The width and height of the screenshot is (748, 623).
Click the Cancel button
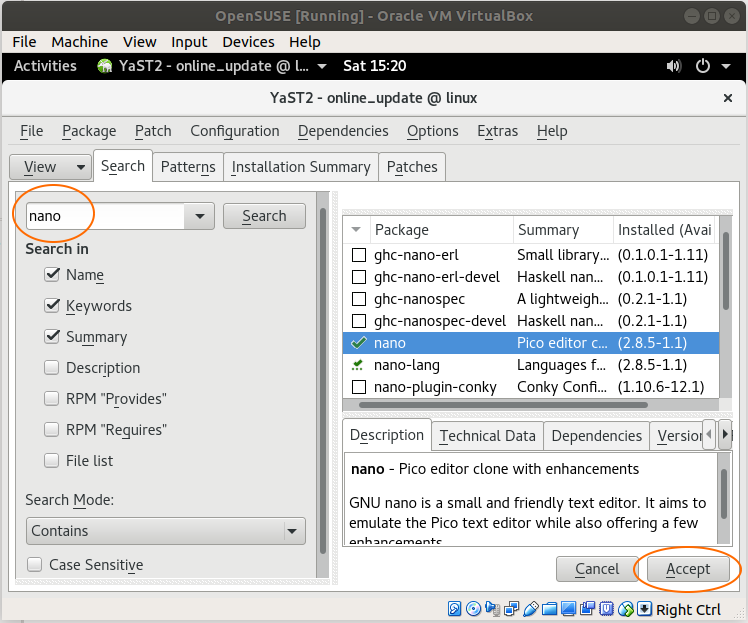coord(597,569)
